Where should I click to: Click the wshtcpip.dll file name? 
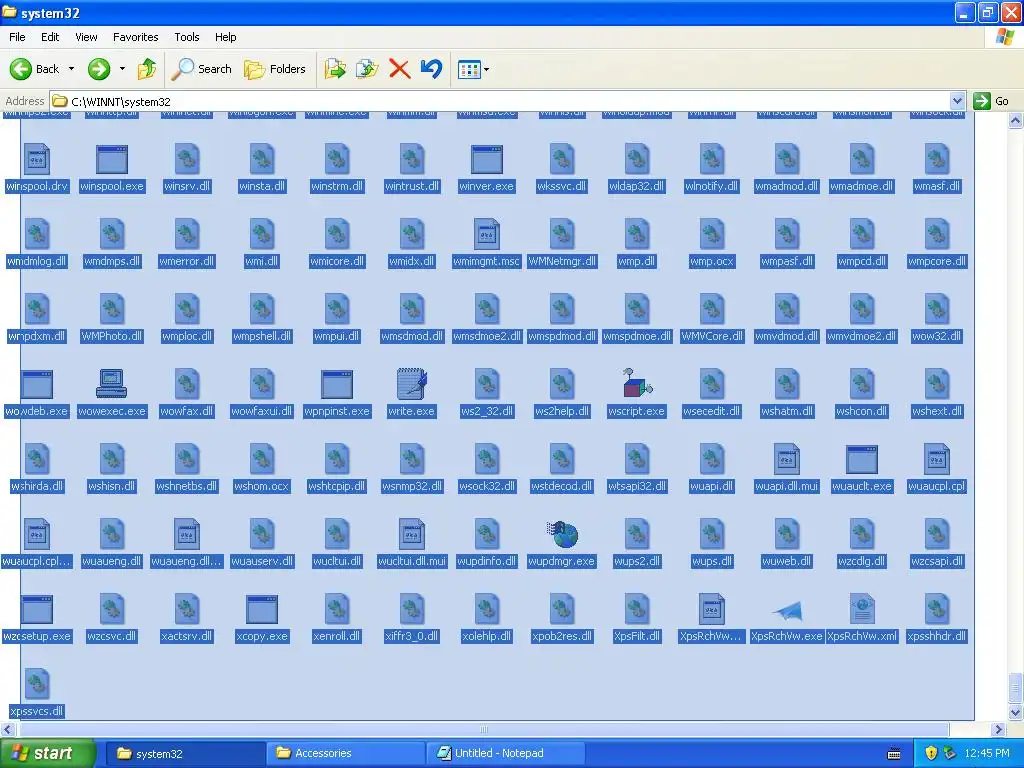point(337,487)
